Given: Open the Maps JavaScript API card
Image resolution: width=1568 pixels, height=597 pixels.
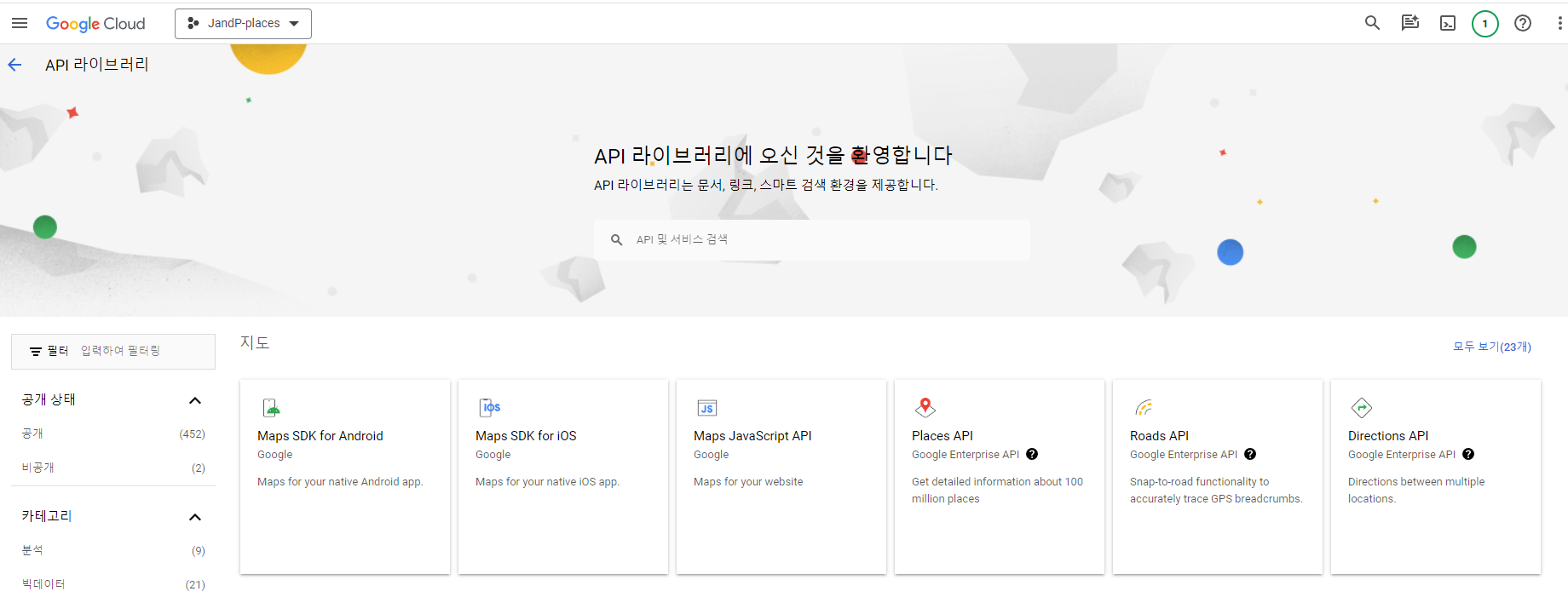Looking at the screenshot, I should [x=781, y=477].
